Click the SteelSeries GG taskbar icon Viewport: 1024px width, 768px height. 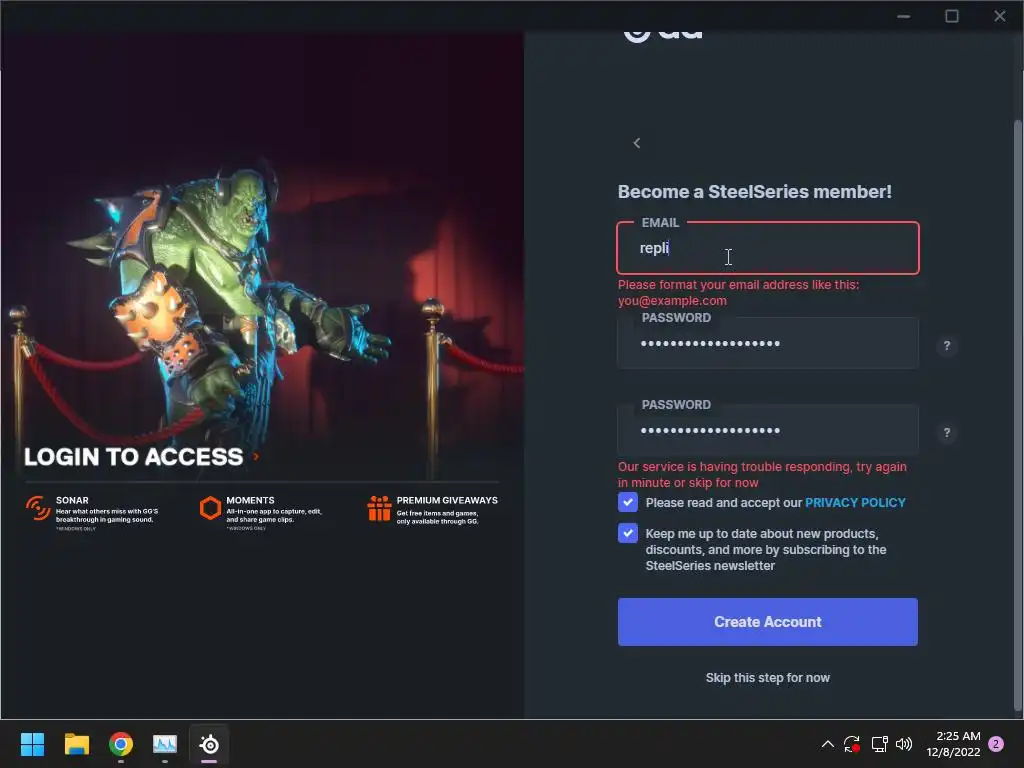tap(209, 744)
